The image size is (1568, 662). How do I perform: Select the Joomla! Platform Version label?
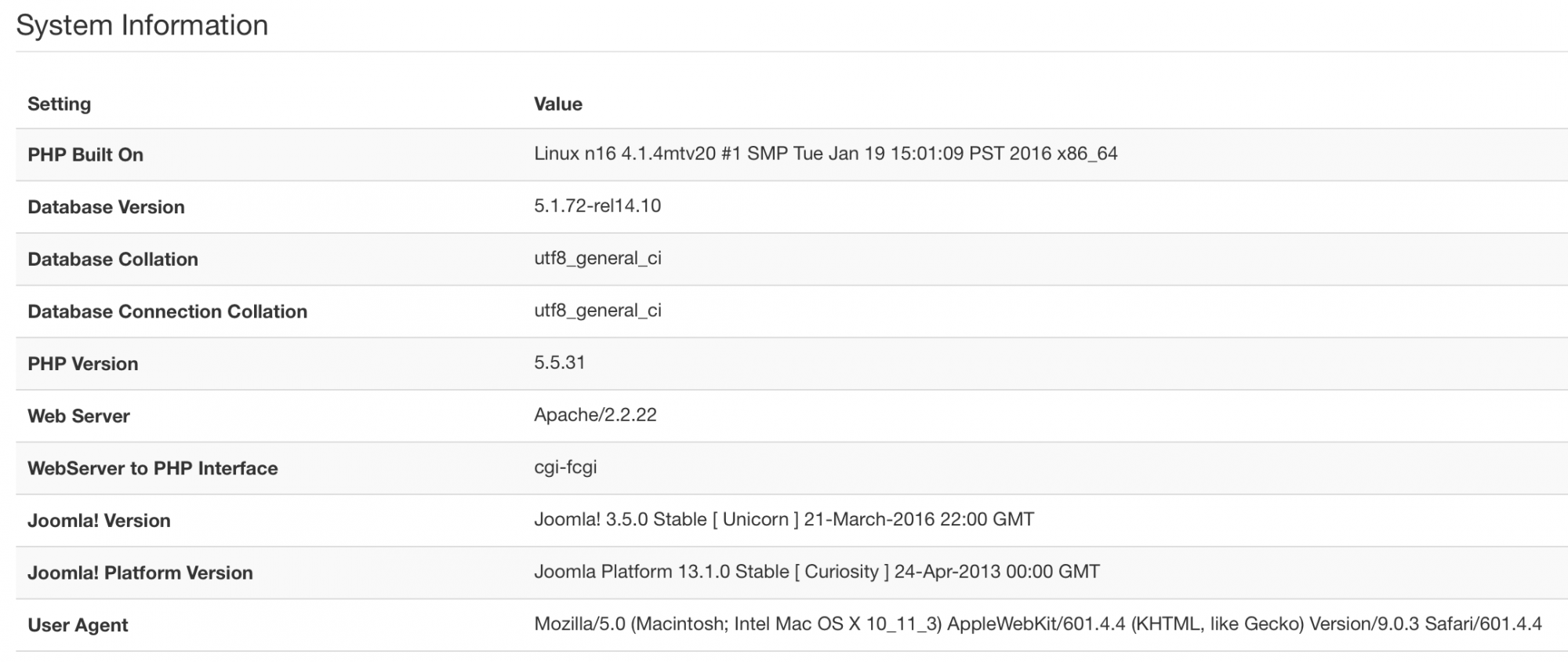click(x=140, y=573)
